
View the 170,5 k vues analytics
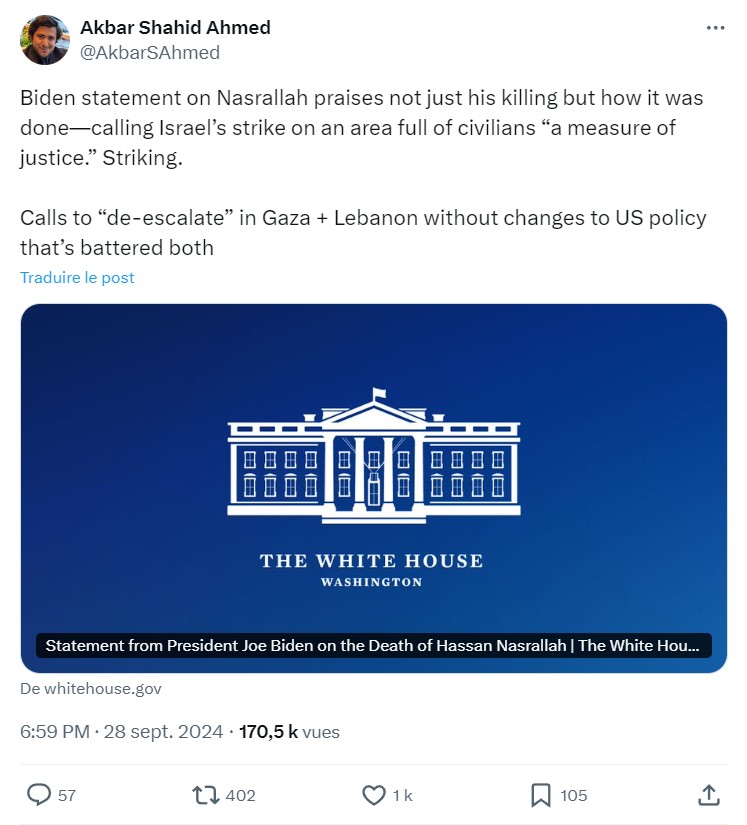[289, 732]
